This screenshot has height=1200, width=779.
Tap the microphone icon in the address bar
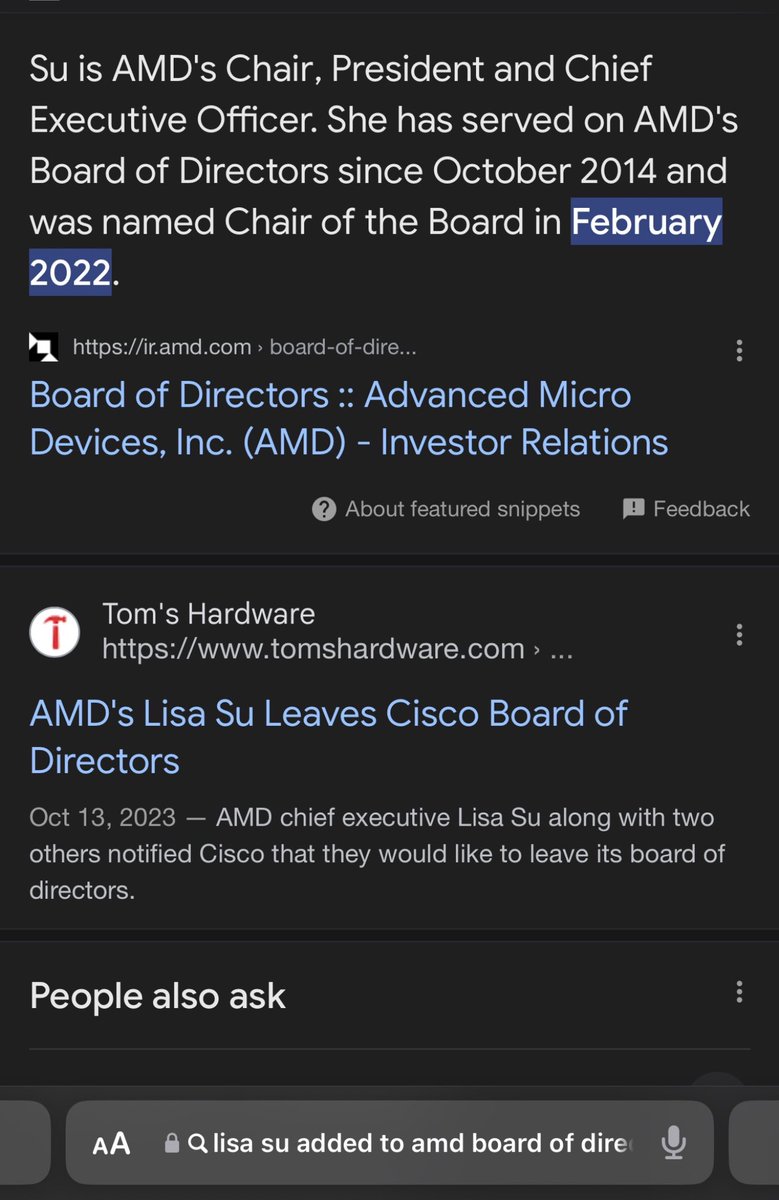pos(674,1142)
